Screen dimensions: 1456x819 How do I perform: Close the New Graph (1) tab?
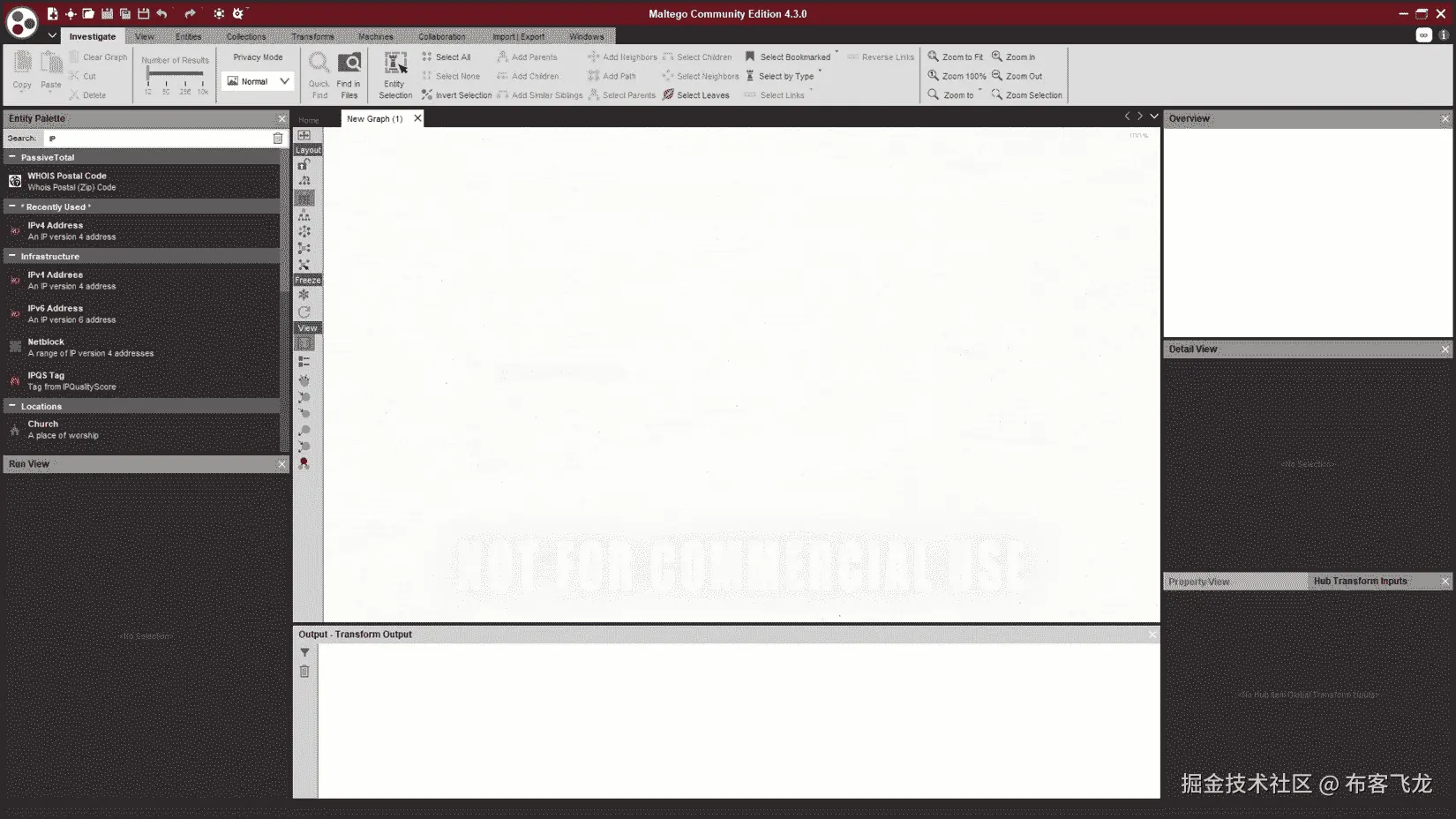[x=417, y=118]
